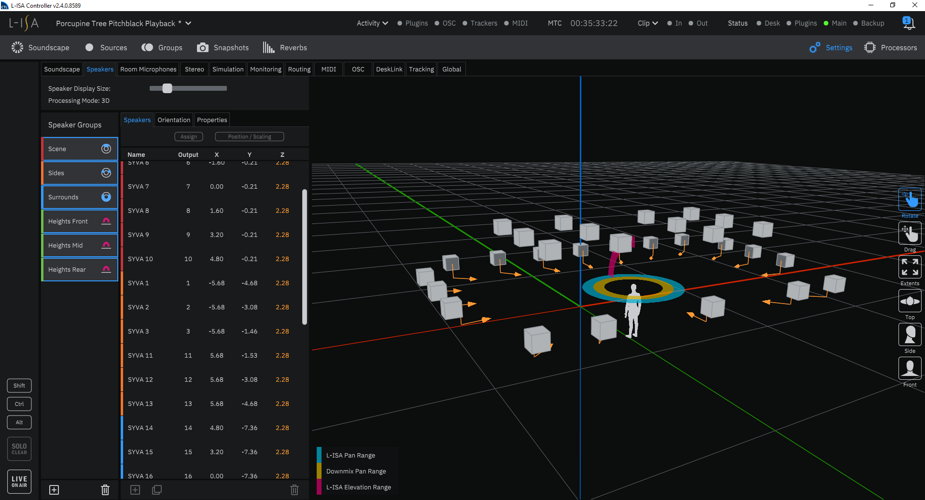This screenshot has height=500, width=925.
Task: Click the speaker list scrollbar
Action: pyautogui.click(x=304, y=256)
